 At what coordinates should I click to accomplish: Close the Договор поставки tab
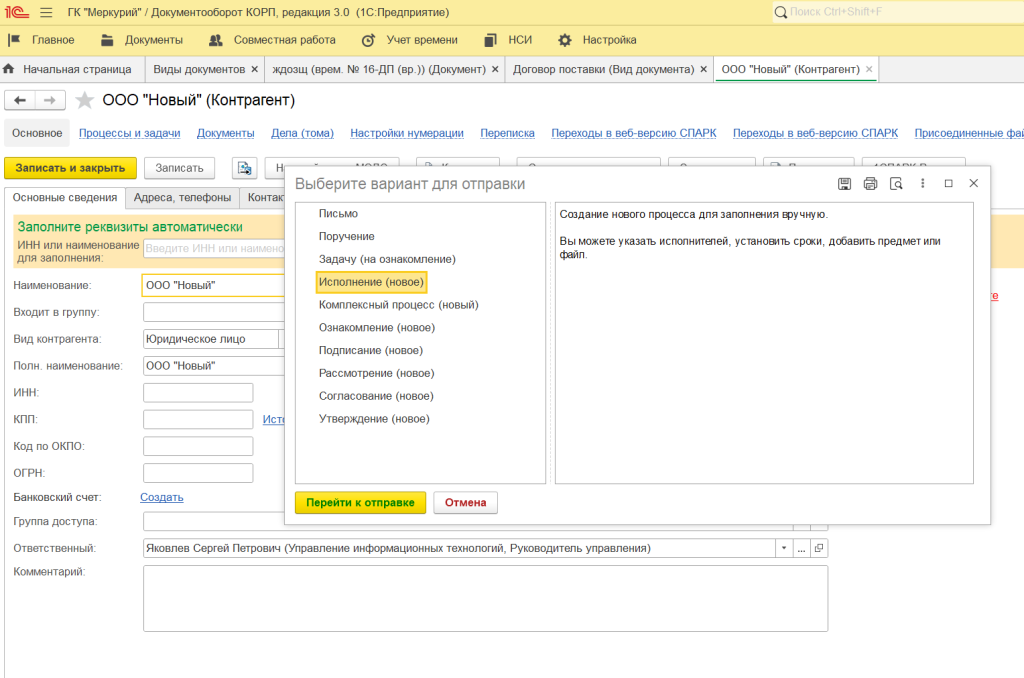(x=704, y=69)
